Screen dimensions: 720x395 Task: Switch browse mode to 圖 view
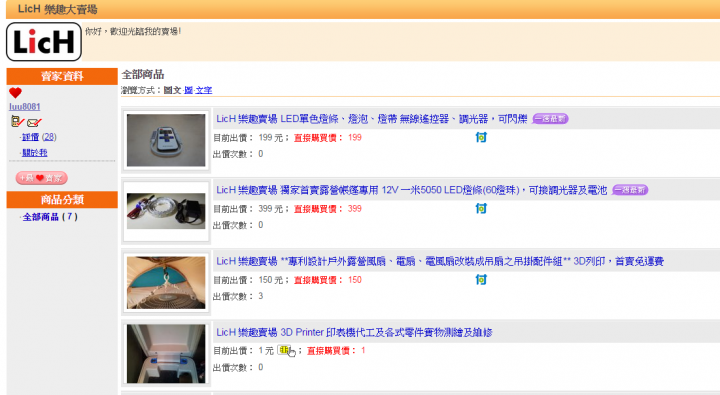[x=188, y=90]
